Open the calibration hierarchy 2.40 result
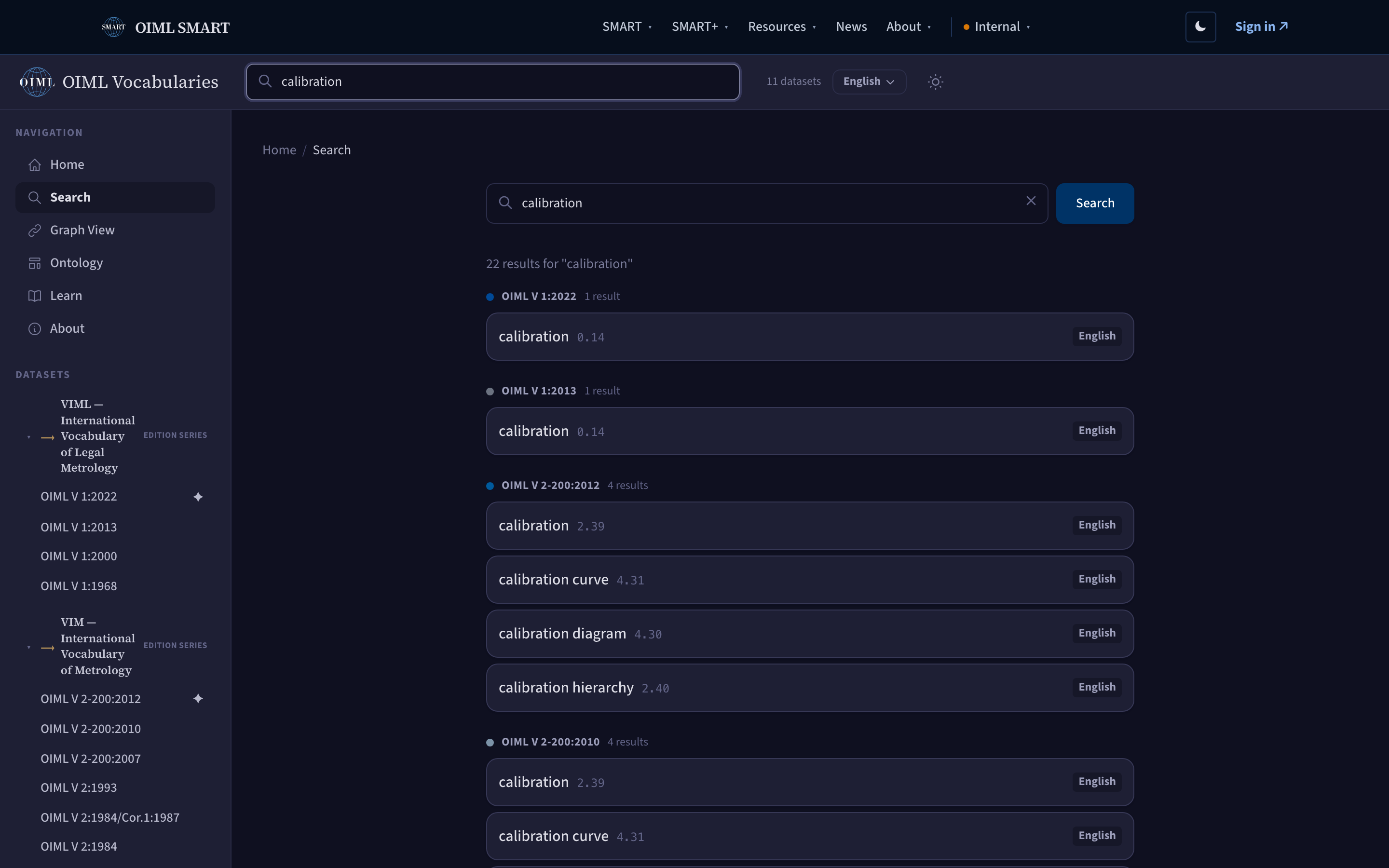Viewport: 1389px width, 868px height. 810,688
